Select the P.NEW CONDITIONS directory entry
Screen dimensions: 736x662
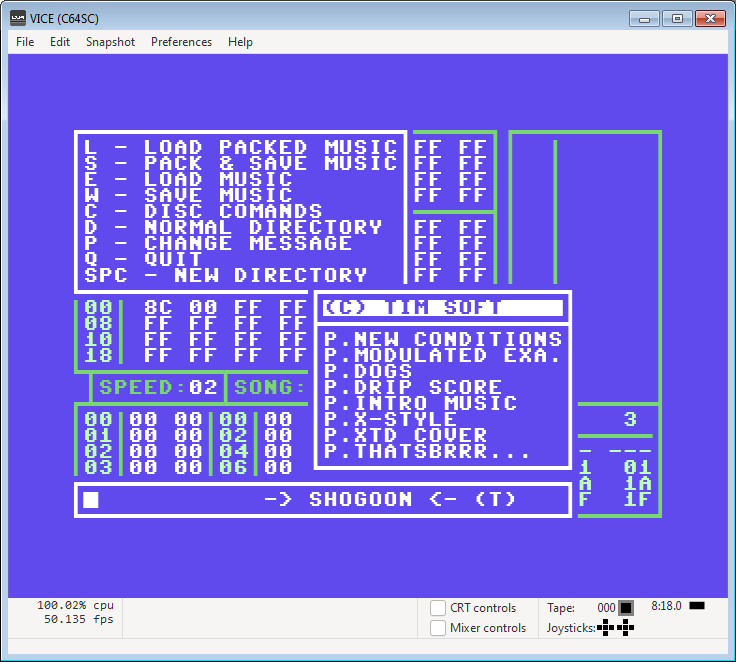[443, 339]
